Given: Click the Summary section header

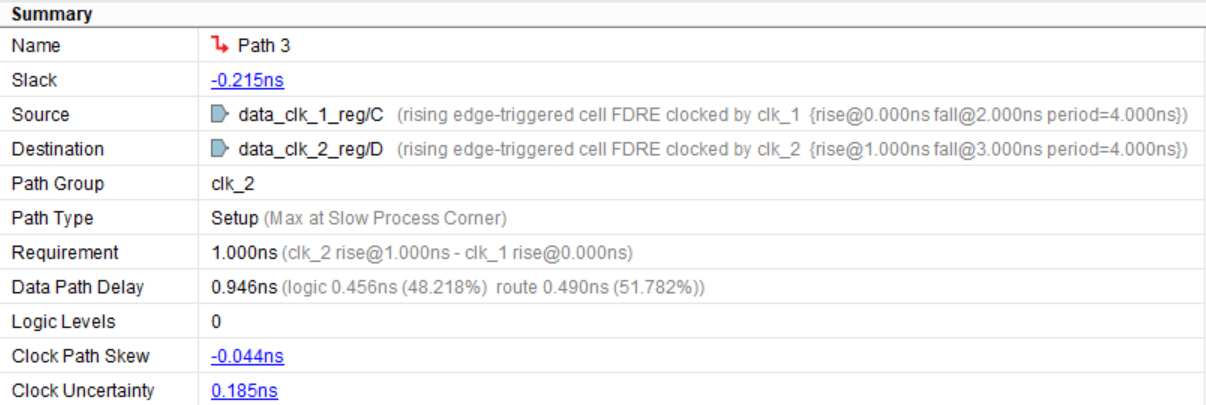Looking at the screenshot, I should point(52,14).
